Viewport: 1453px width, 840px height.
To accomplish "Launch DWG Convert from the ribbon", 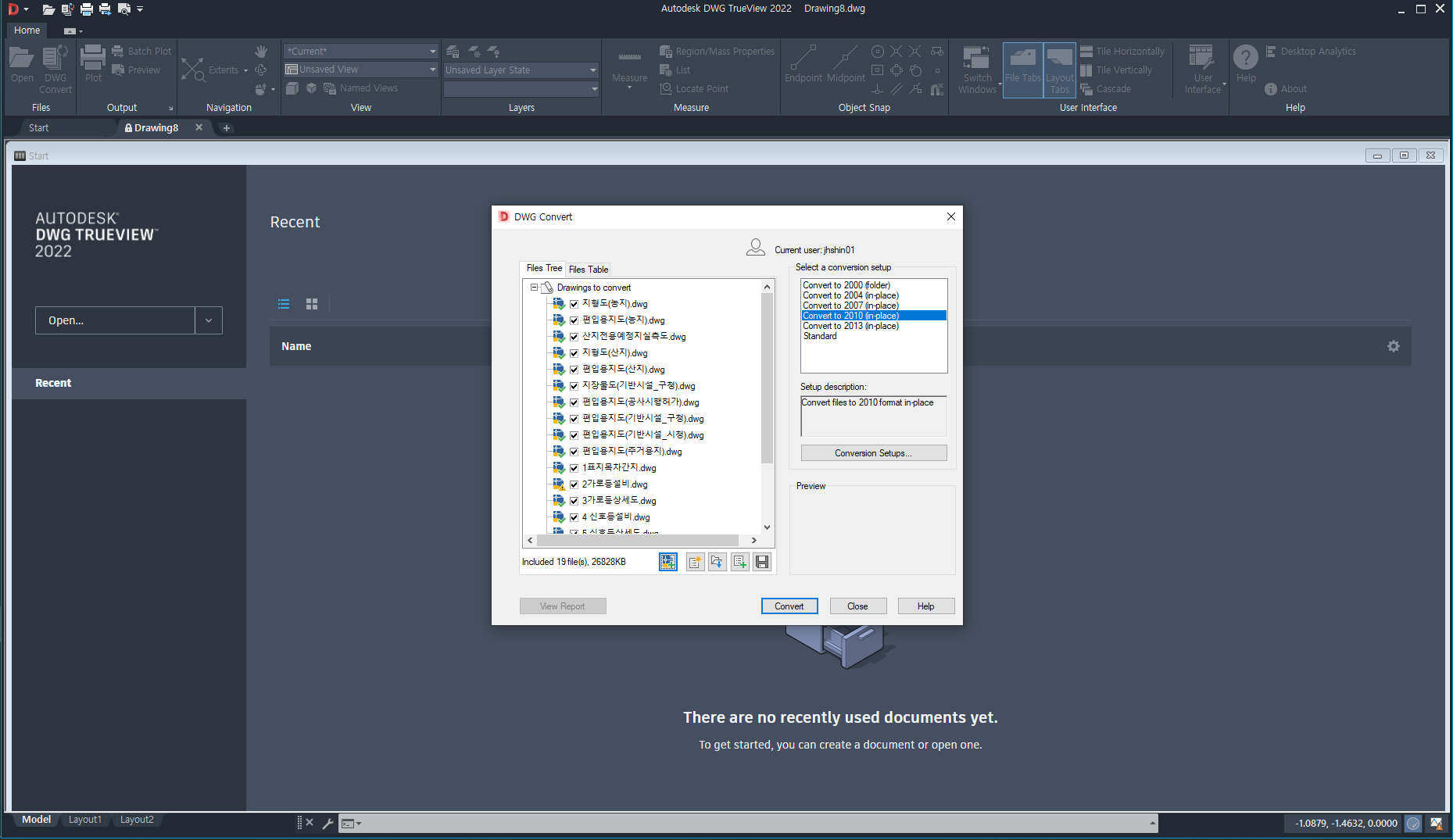I will pos(55,69).
